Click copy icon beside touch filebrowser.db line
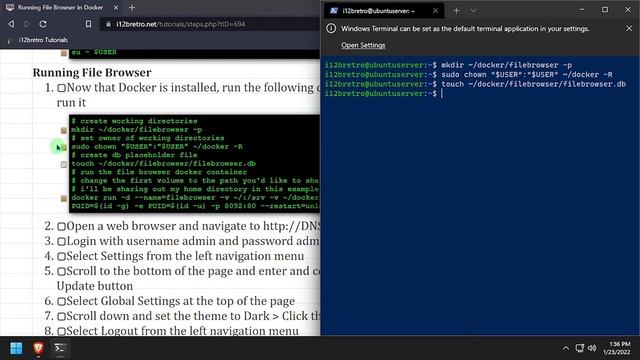 (64, 164)
